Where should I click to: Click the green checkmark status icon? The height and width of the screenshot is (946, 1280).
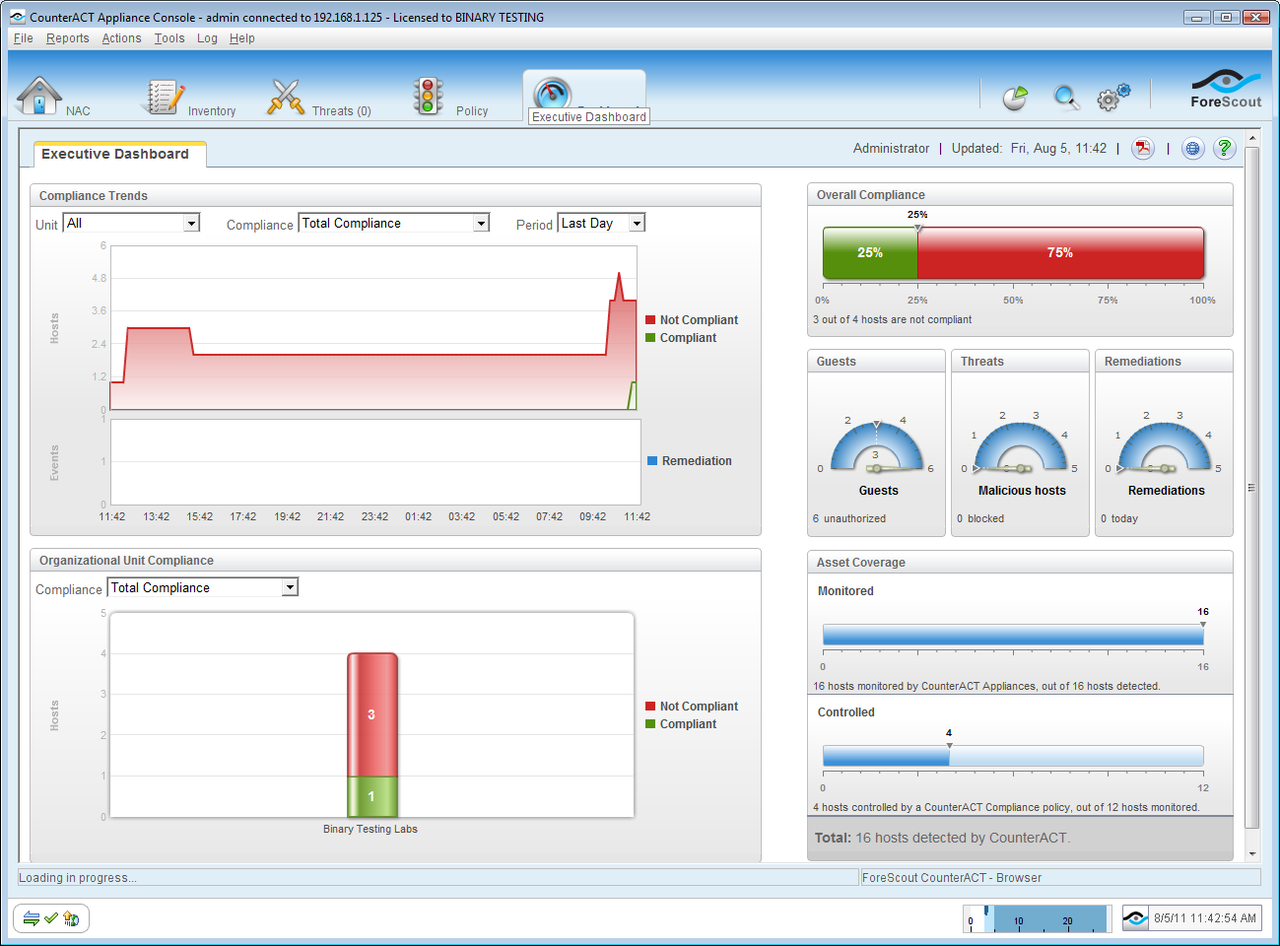point(51,918)
